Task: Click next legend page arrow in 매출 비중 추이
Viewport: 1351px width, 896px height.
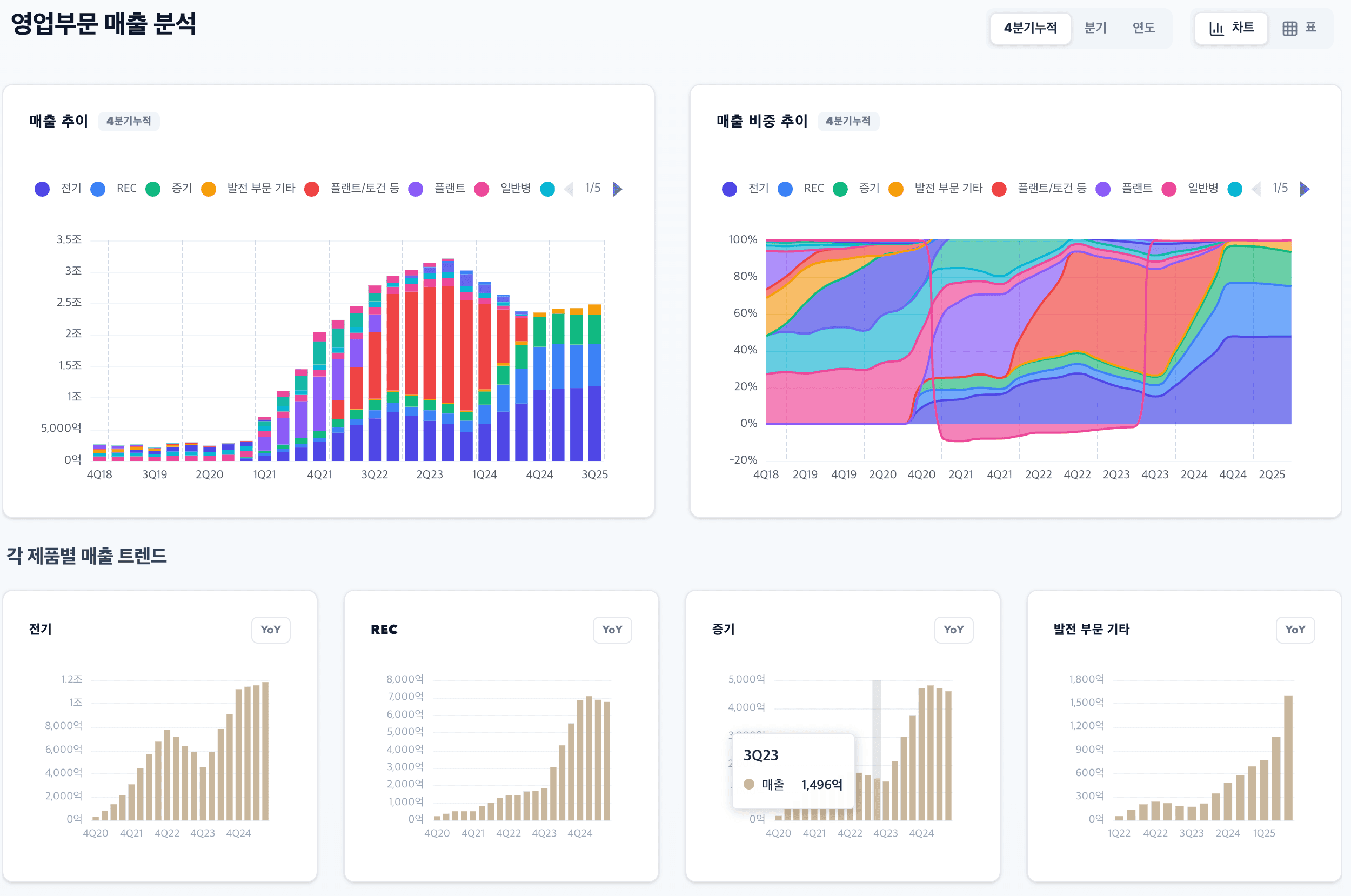Action: 1304,189
